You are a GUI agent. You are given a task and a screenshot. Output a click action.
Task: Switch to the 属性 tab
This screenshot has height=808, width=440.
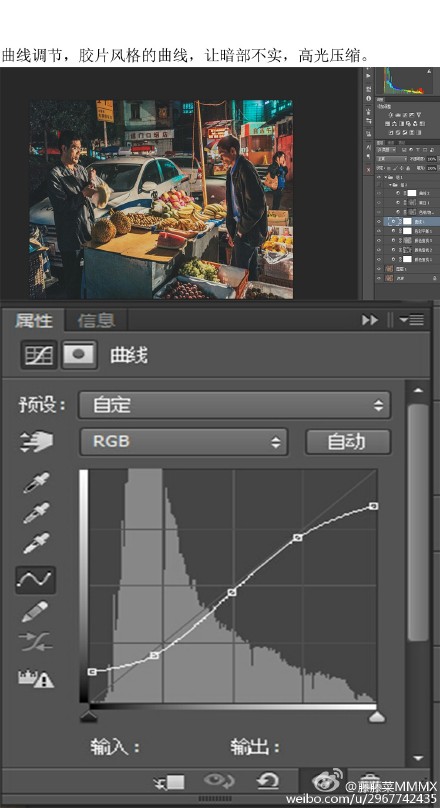point(33,320)
